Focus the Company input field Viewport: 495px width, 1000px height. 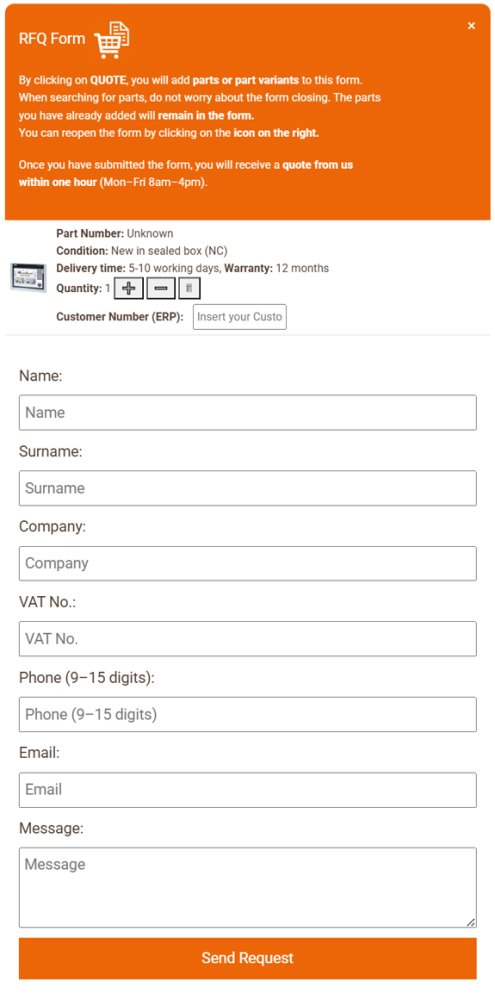coord(248,563)
